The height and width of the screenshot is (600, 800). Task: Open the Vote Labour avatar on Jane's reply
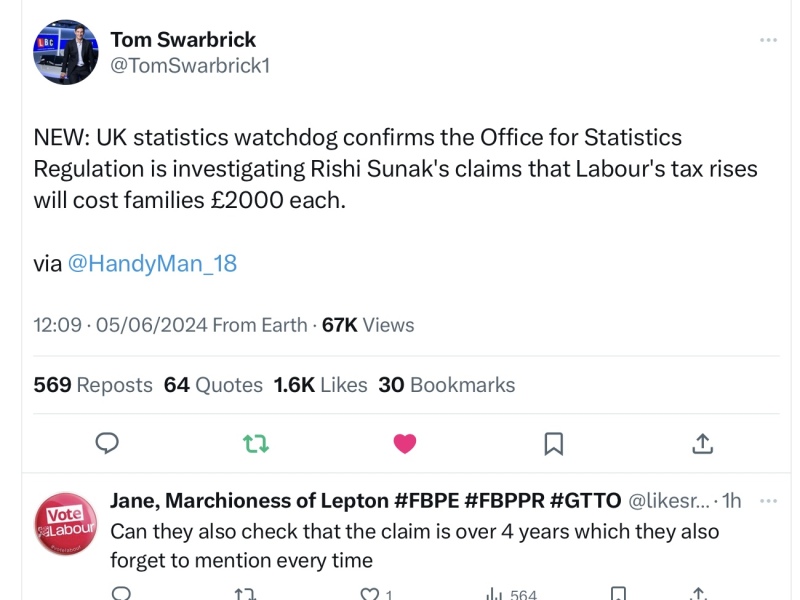click(x=65, y=524)
